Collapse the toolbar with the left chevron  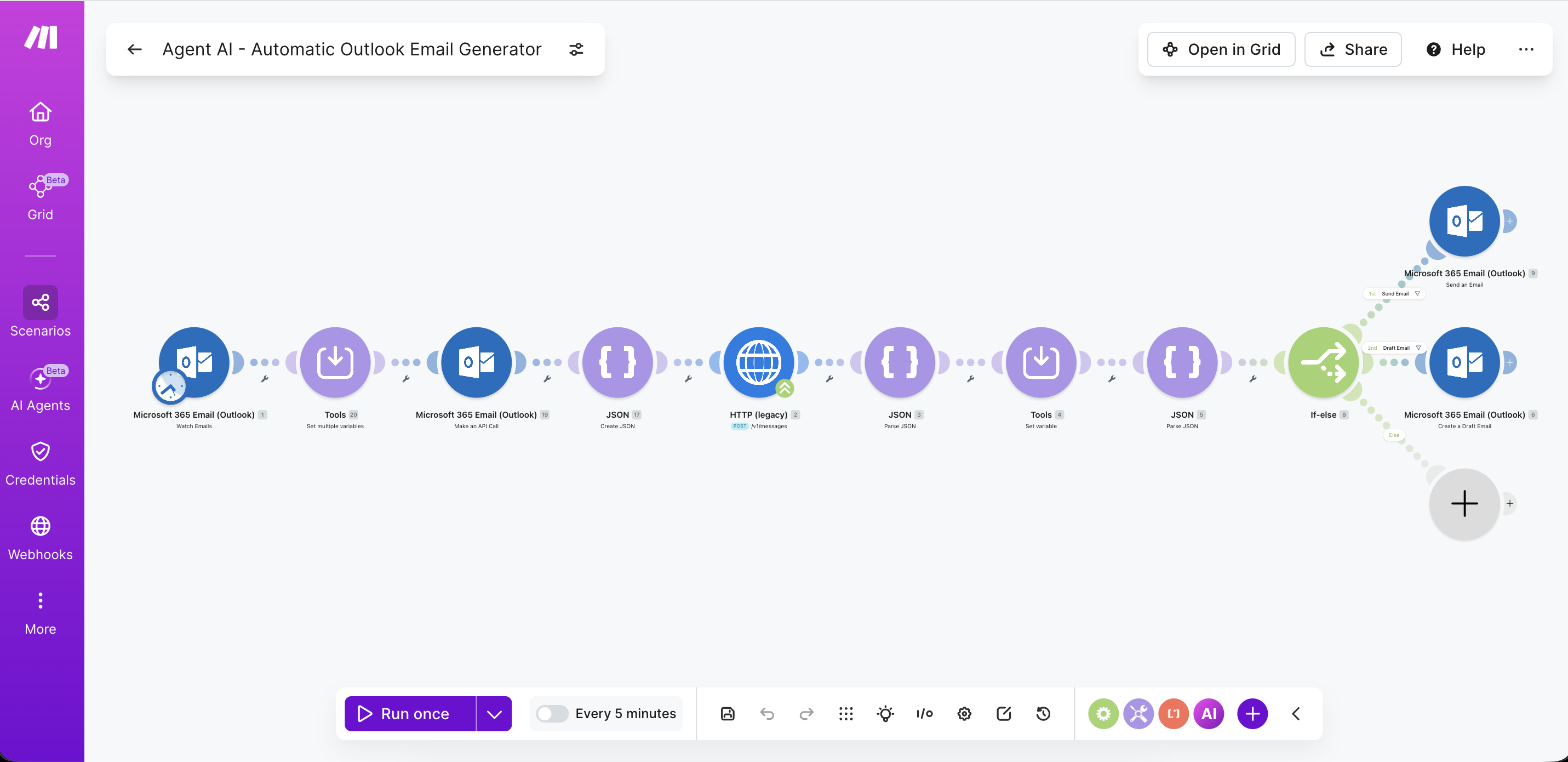(x=1296, y=713)
